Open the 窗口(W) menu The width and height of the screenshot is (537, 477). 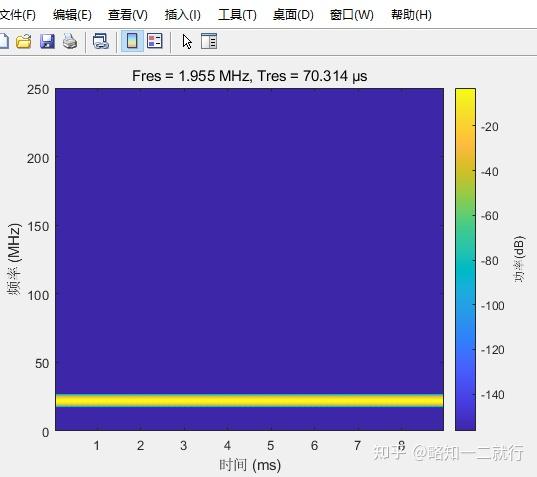(351, 15)
